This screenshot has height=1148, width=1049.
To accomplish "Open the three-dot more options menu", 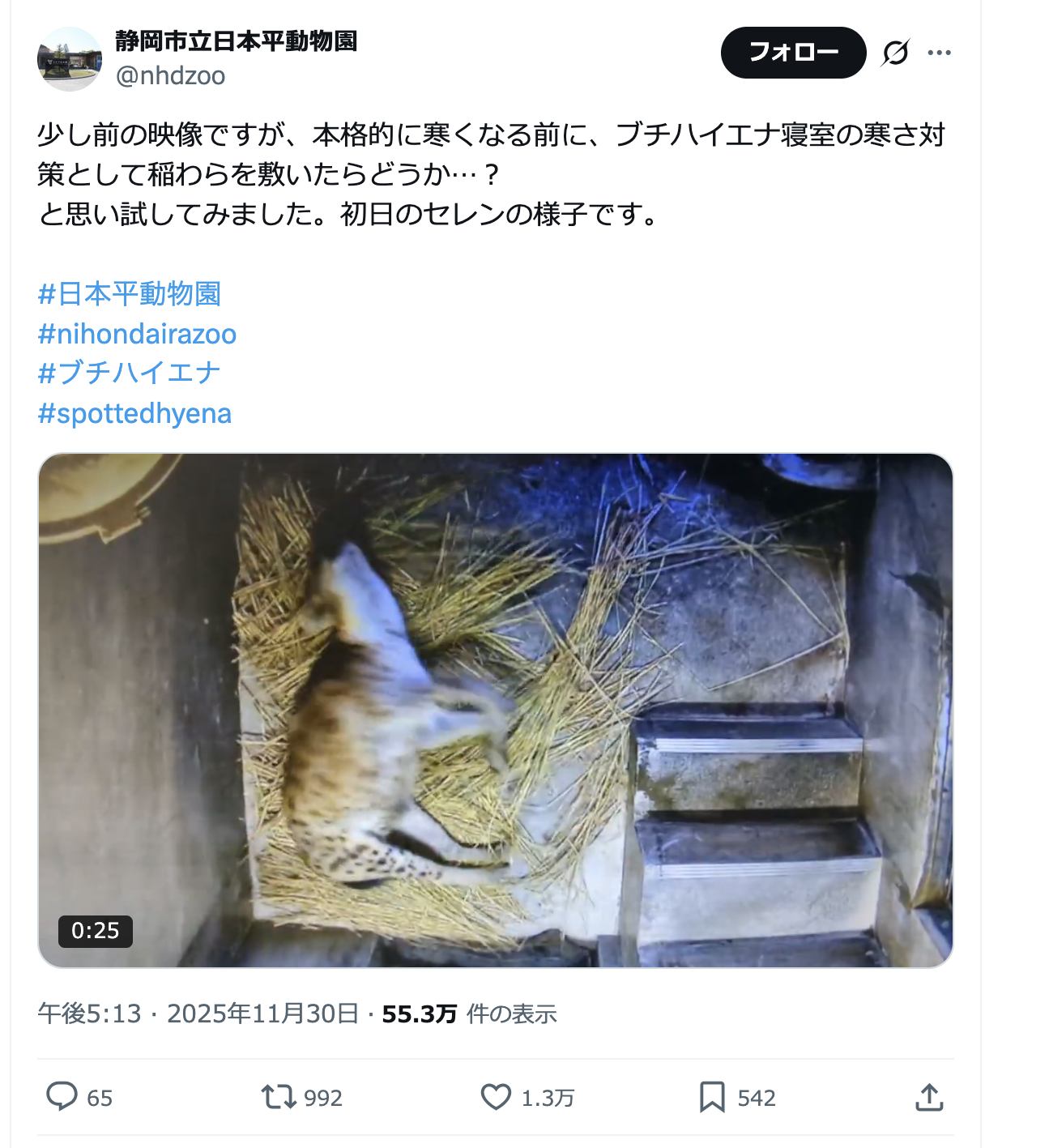I will [939, 53].
